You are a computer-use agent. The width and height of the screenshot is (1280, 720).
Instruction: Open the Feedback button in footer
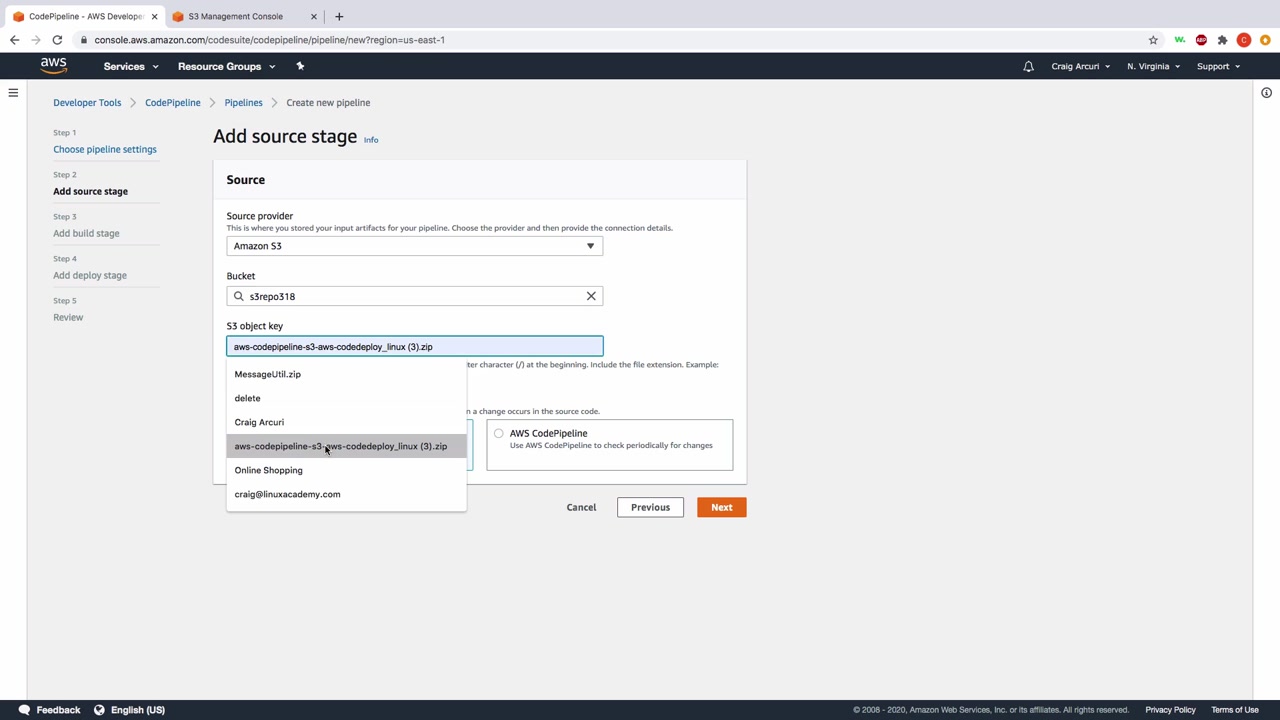[x=49, y=710]
